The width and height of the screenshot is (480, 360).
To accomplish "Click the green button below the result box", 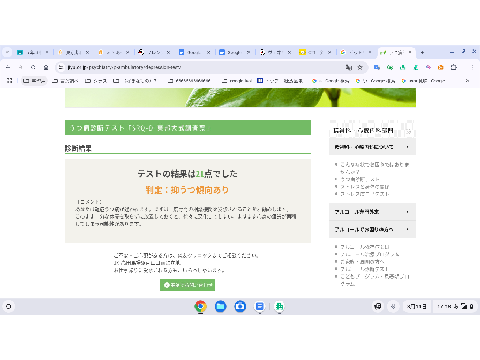I will tap(187, 285).
